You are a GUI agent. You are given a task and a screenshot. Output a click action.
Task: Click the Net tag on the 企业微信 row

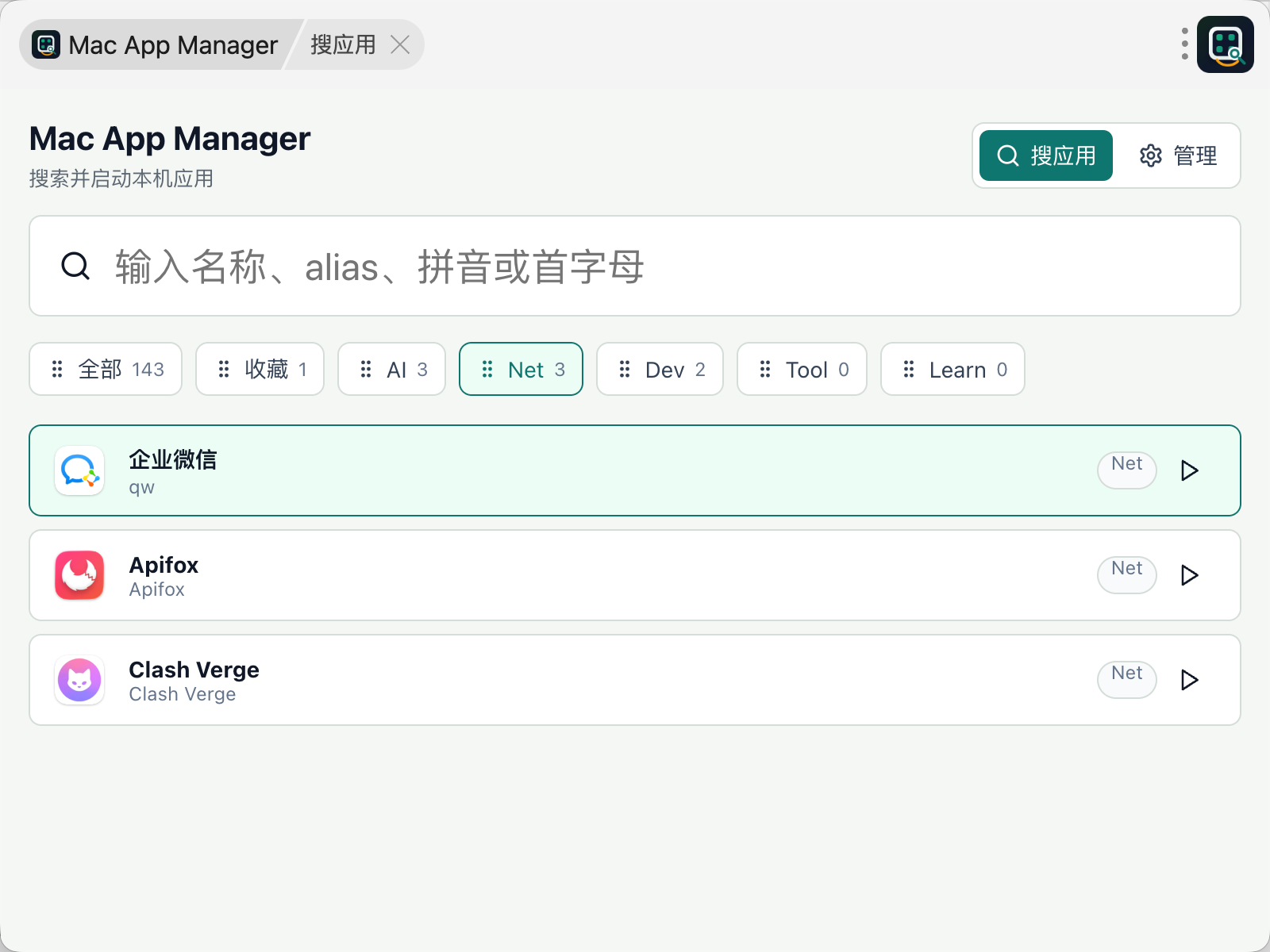(x=1126, y=470)
